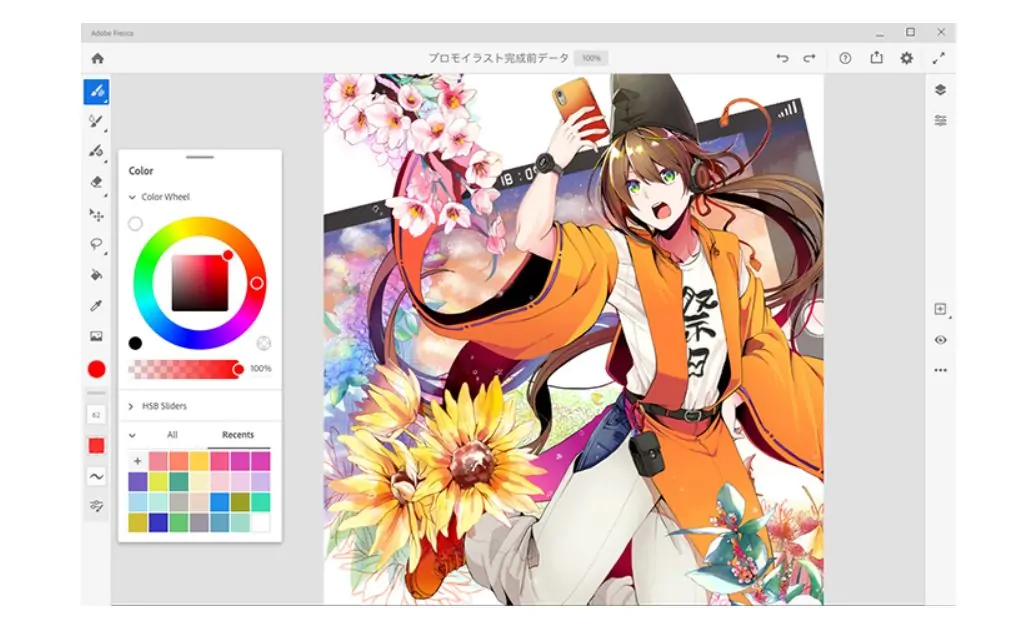Switch to the Recents swatches tab
Image resolution: width=1034 pixels, height=631 pixels.
(238, 435)
